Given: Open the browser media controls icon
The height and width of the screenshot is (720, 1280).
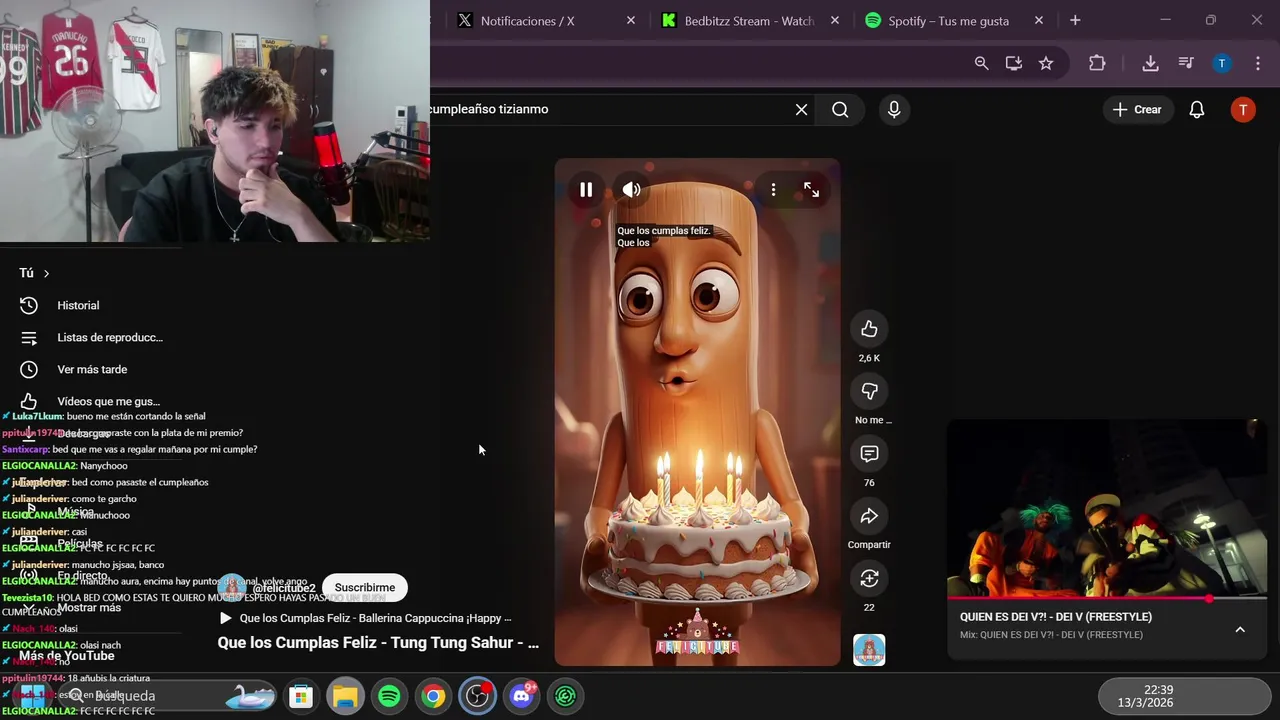Looking at the screenshot, I should coord(1186,63).
